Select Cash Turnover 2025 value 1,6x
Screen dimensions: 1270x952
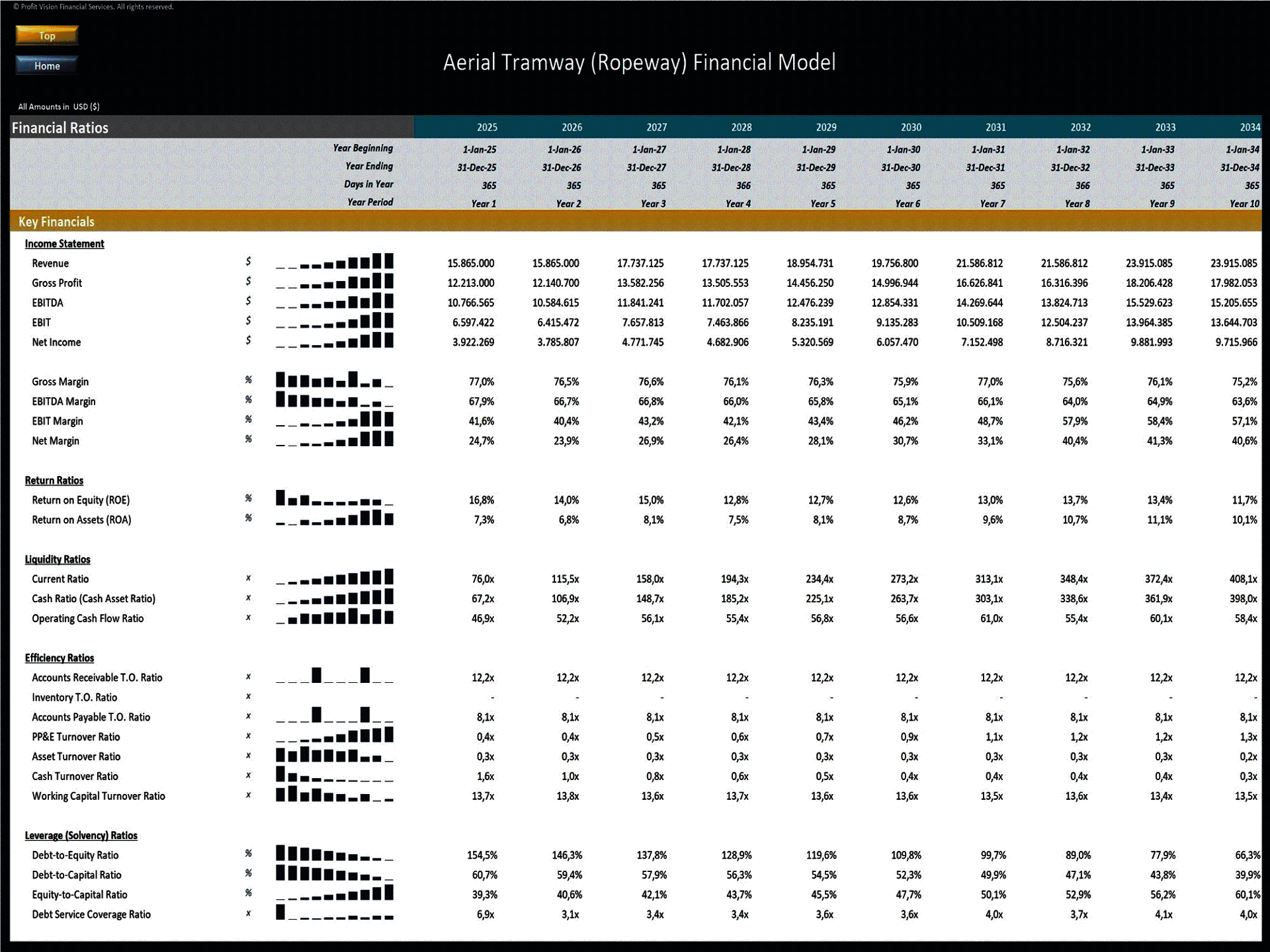click(486, 777)
